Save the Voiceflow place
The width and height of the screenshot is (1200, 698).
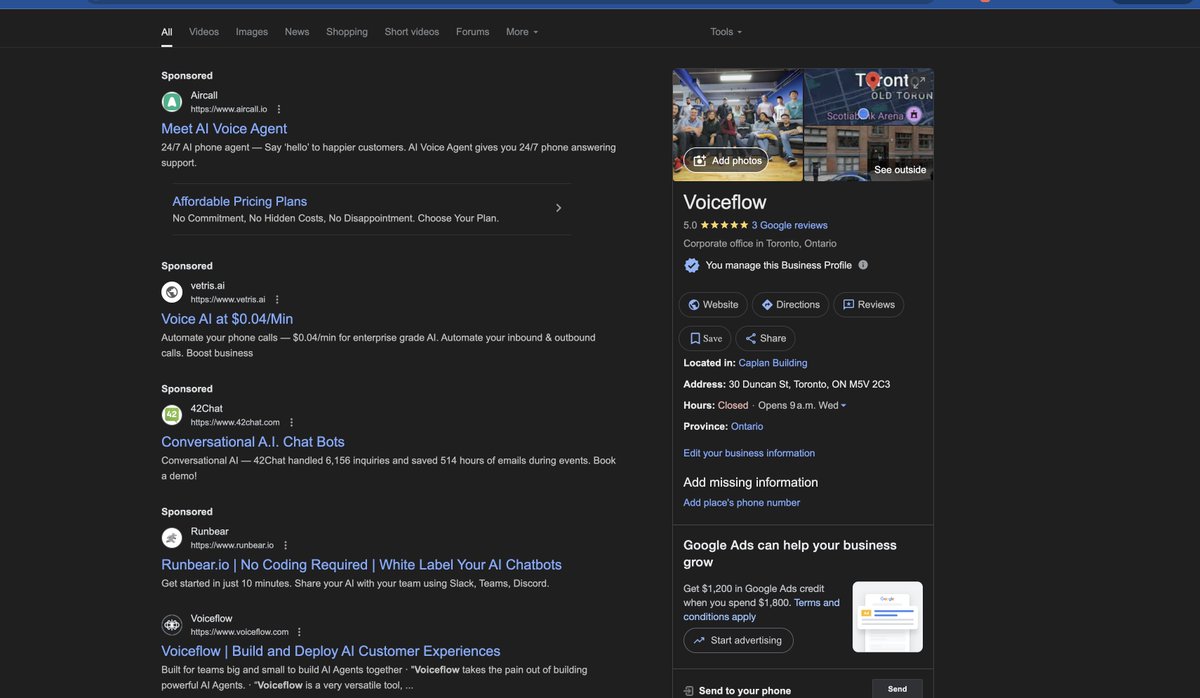click(x=705, y=338)
